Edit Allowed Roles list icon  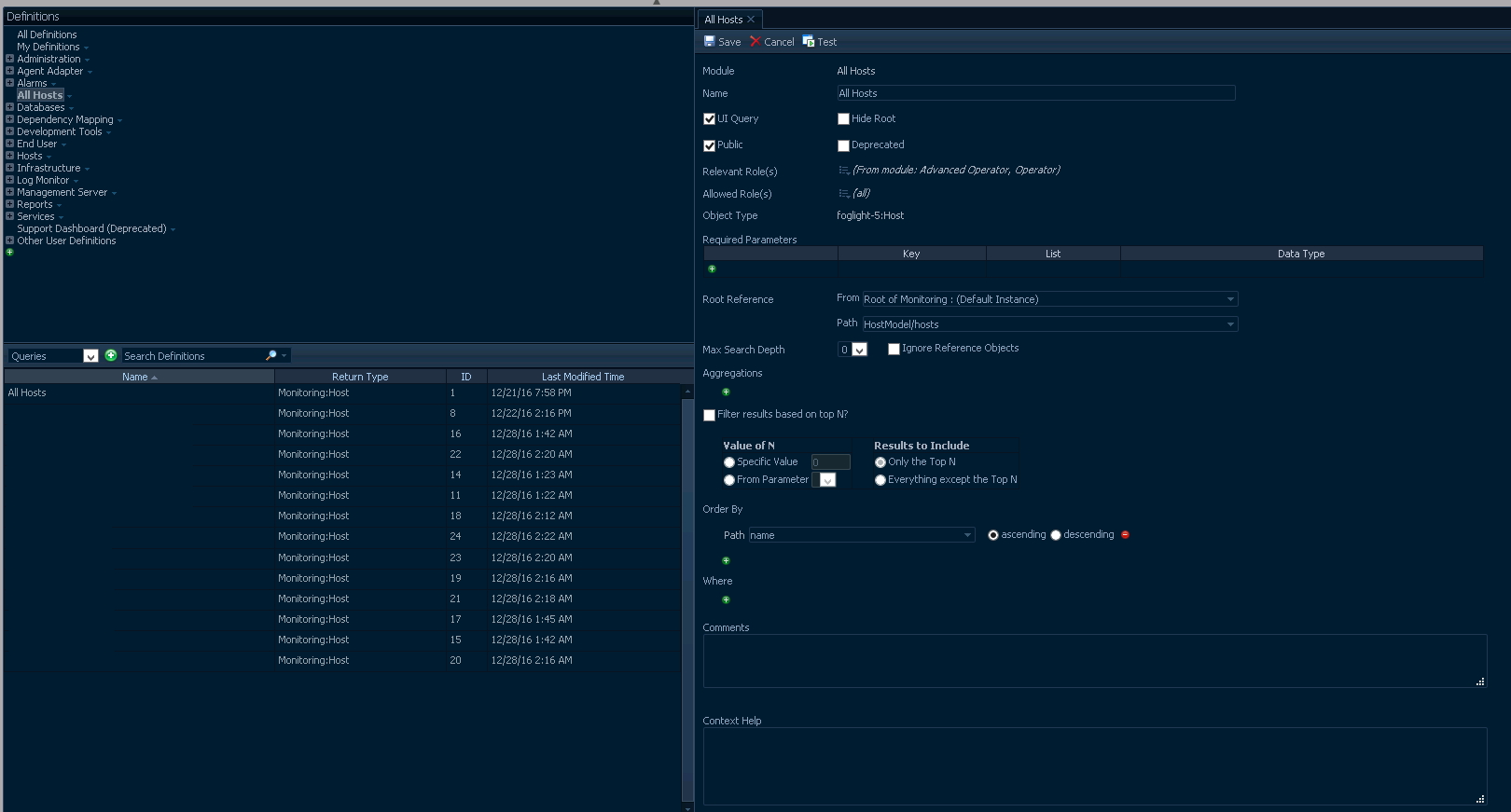pos(843,193)
